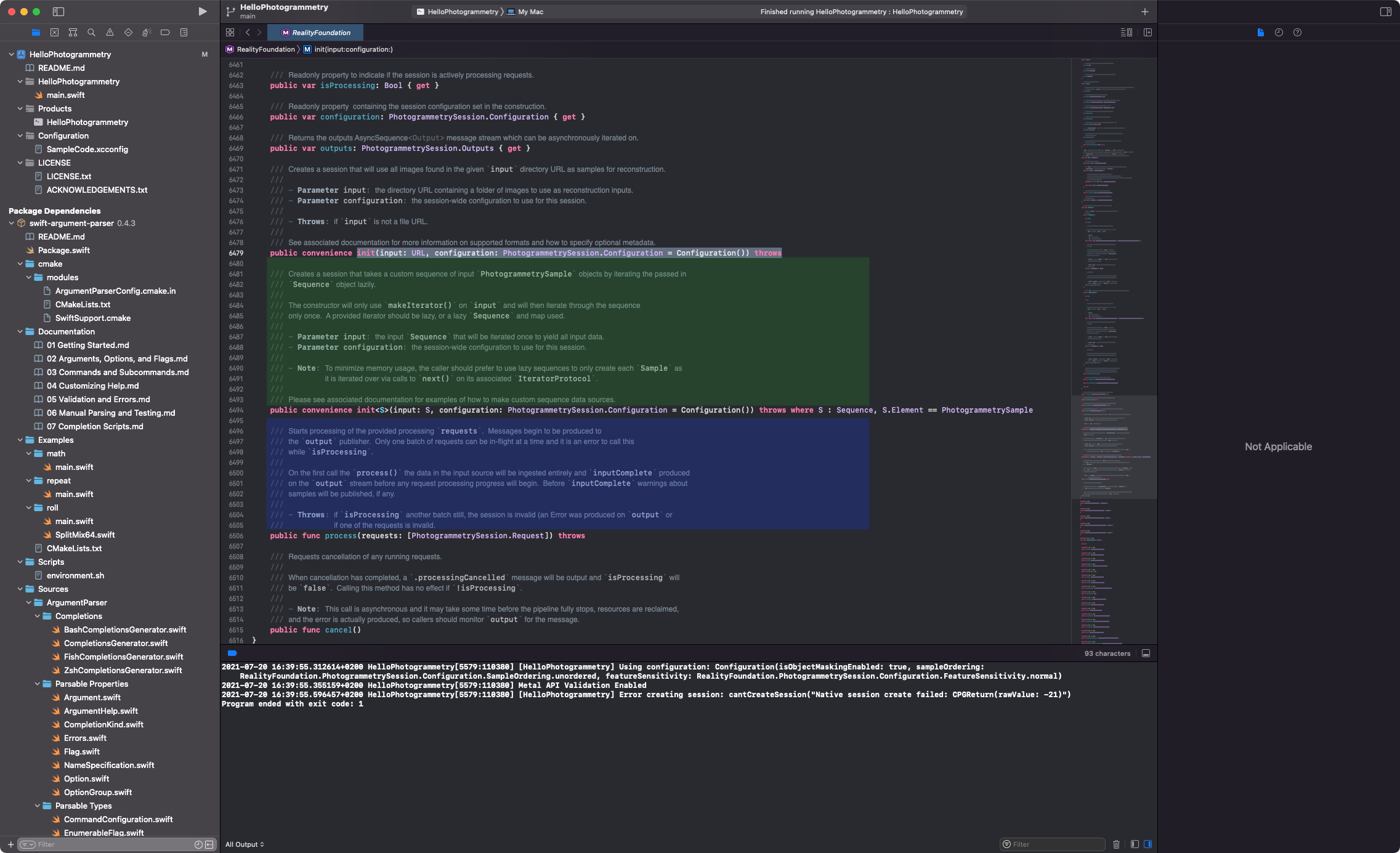Screen dimensions: 1400x853
Task: Collapse swift-argument-parser package
Action: point(12,223)
